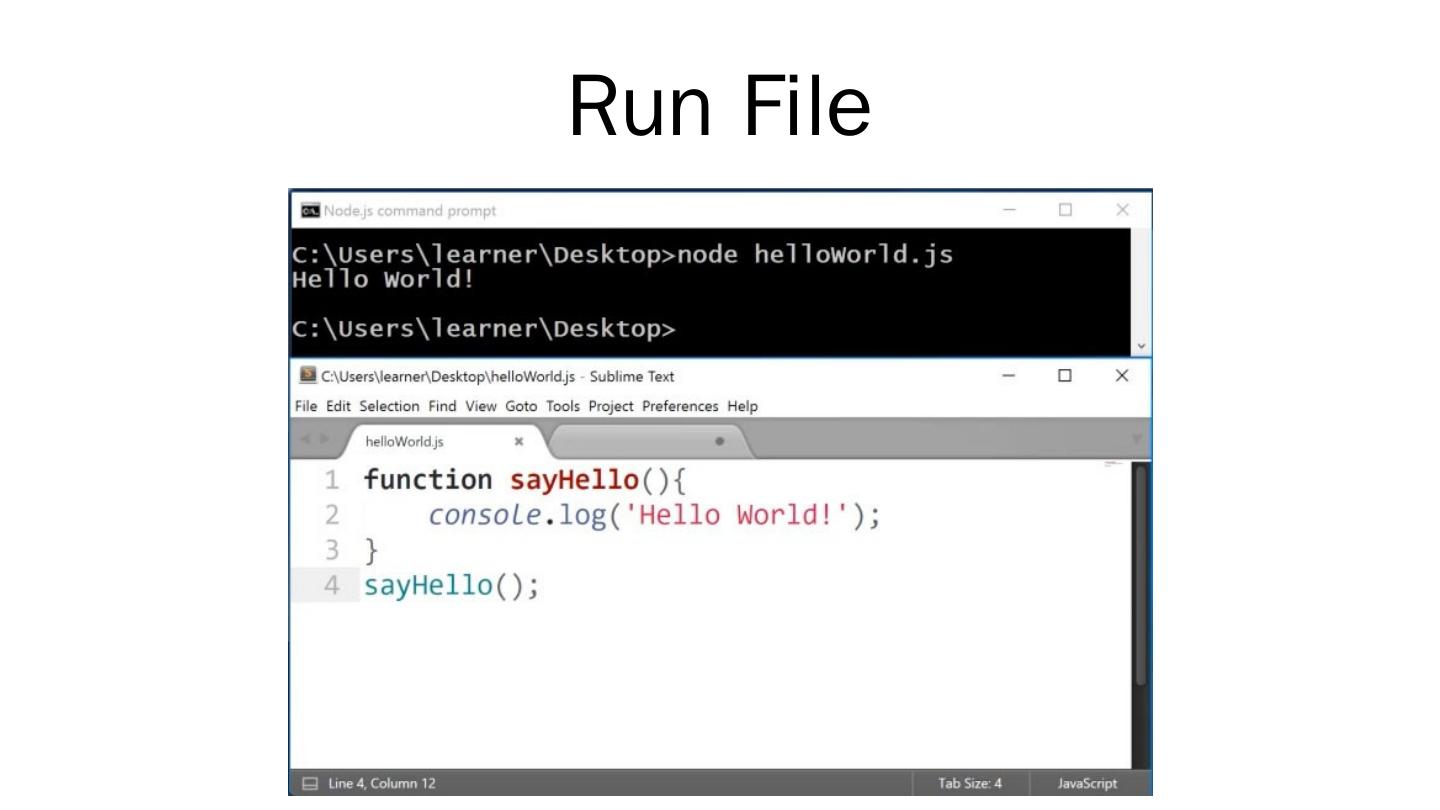Maximize the Sublime Text window
1440x810 pixels.
point(1065,376)
